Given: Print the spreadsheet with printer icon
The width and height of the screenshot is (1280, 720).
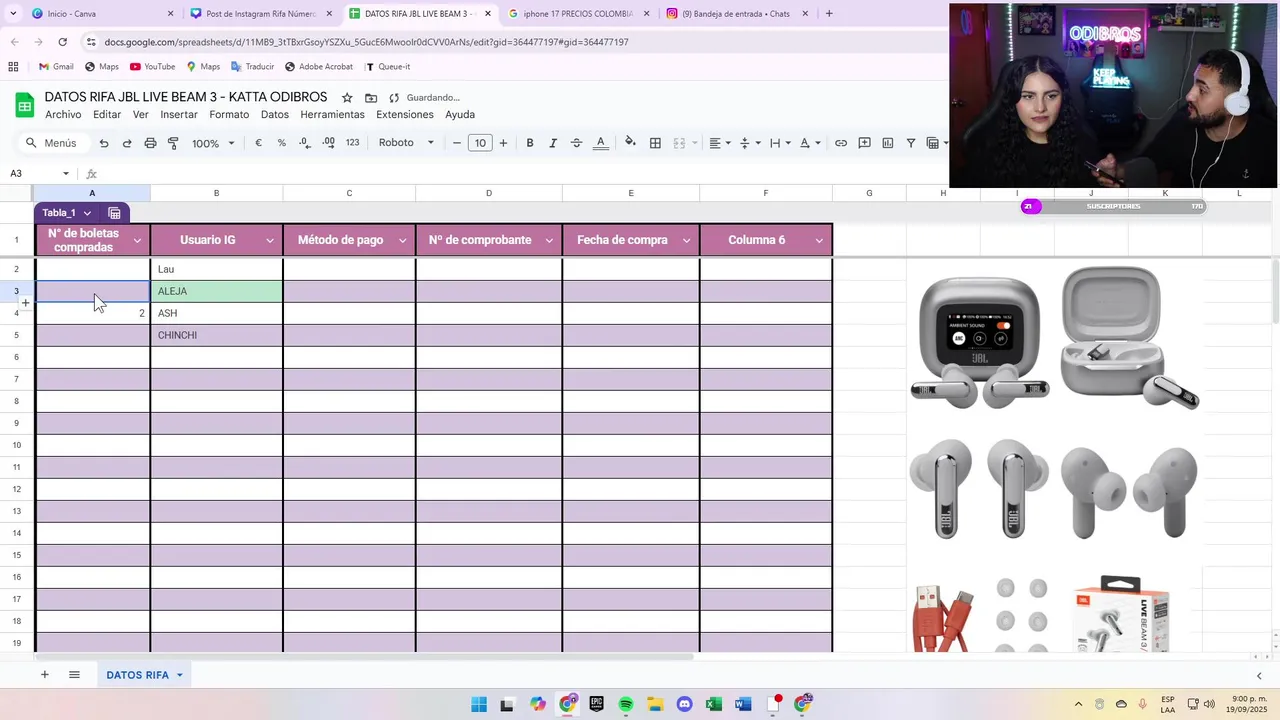Looking at the screenshot, I should pos(150,143).
